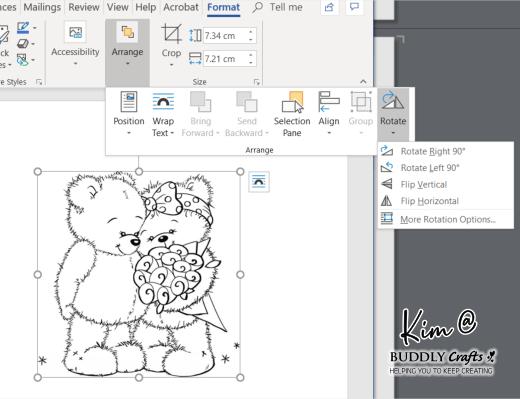
Task: Select Rotate Left 90° option
Action: [x=445, y=168]
